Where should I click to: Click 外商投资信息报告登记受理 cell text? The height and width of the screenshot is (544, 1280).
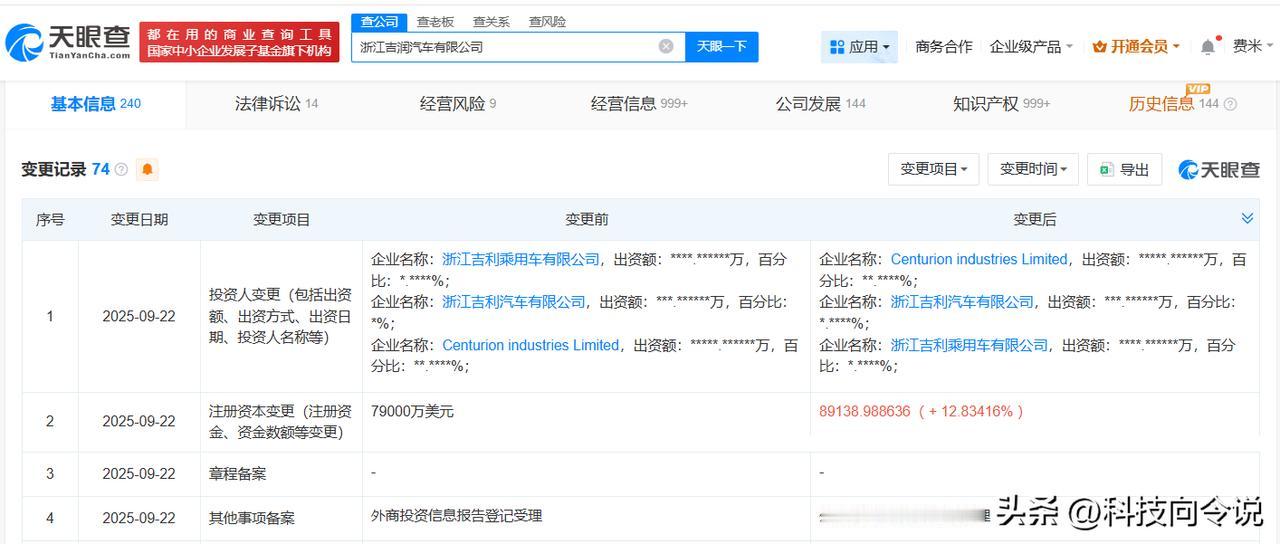[456, 516]
